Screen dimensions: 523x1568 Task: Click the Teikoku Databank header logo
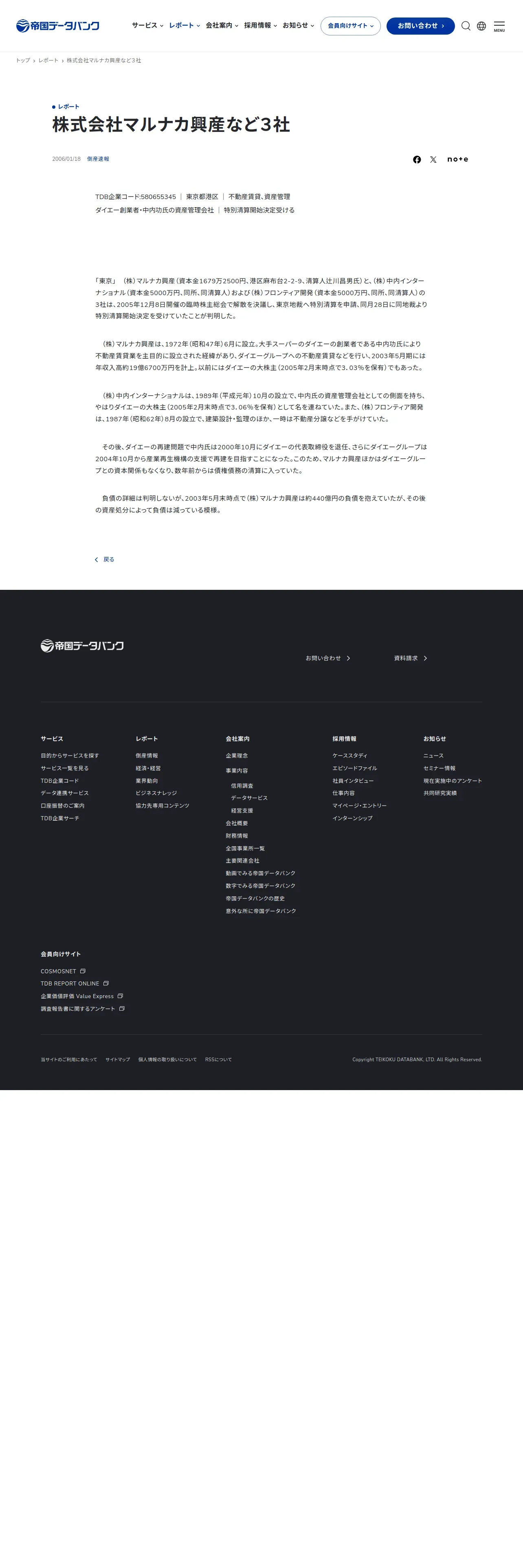click(58, 26)
